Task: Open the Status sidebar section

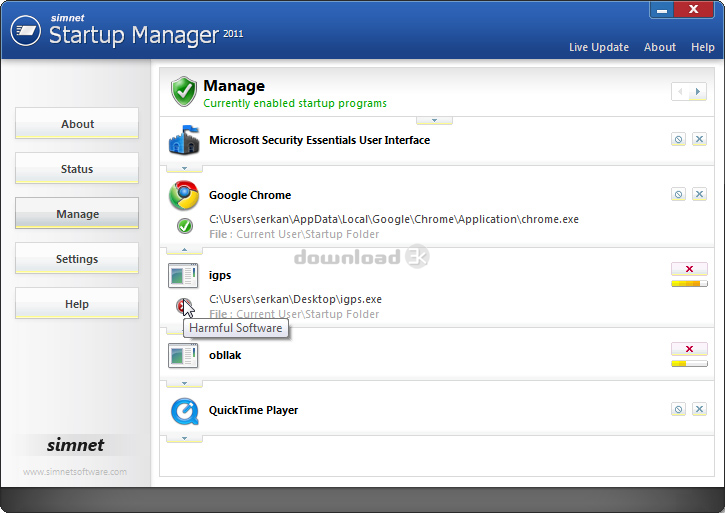Action: (x=77, y=168)
